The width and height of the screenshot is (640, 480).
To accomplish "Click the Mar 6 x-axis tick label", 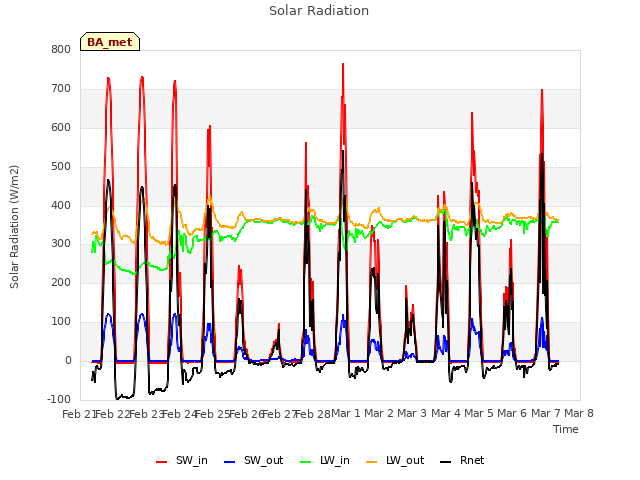I will coord(512,413).
